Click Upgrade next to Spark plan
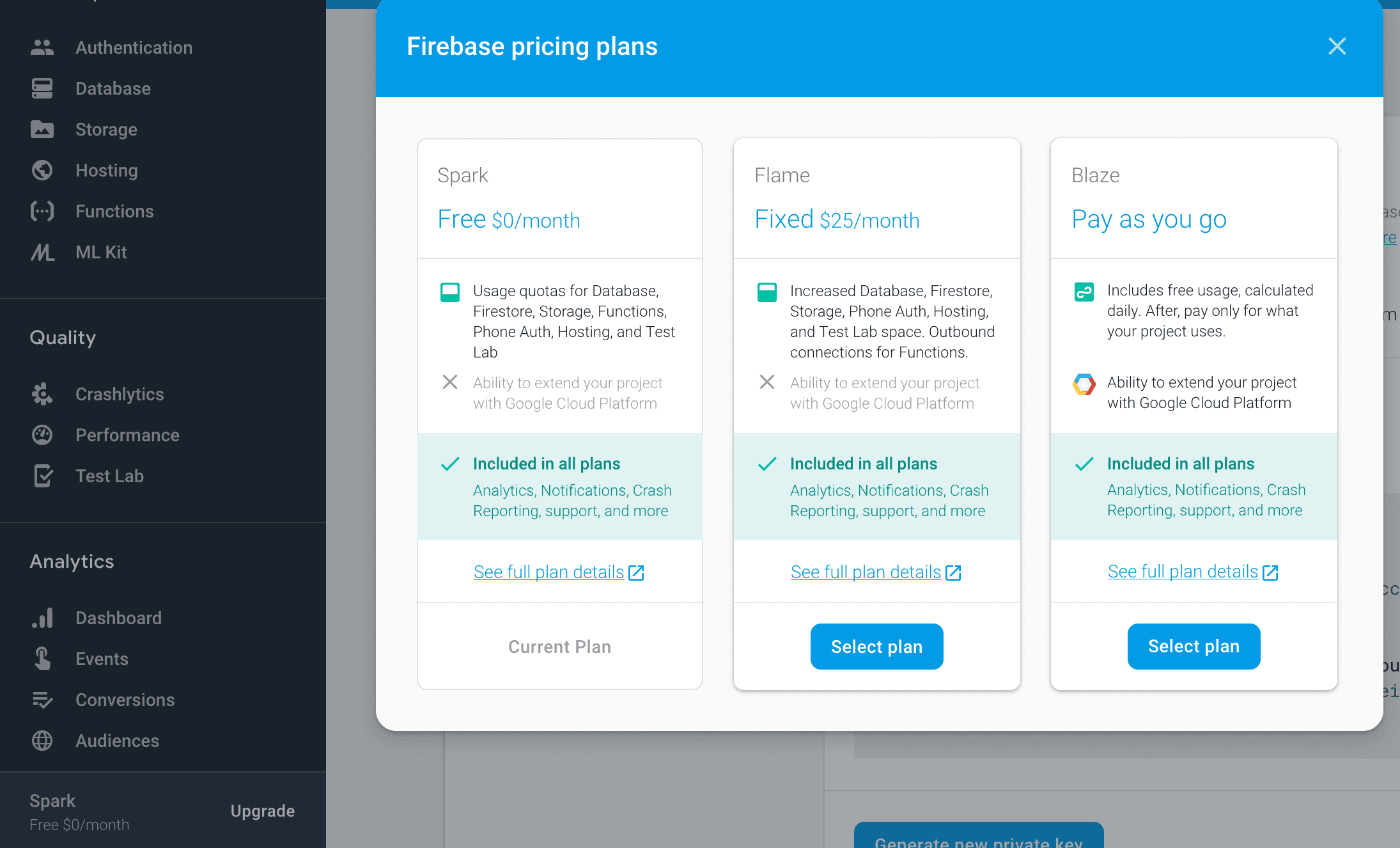Screen dimensions: 1400x848 pos(263,811)
